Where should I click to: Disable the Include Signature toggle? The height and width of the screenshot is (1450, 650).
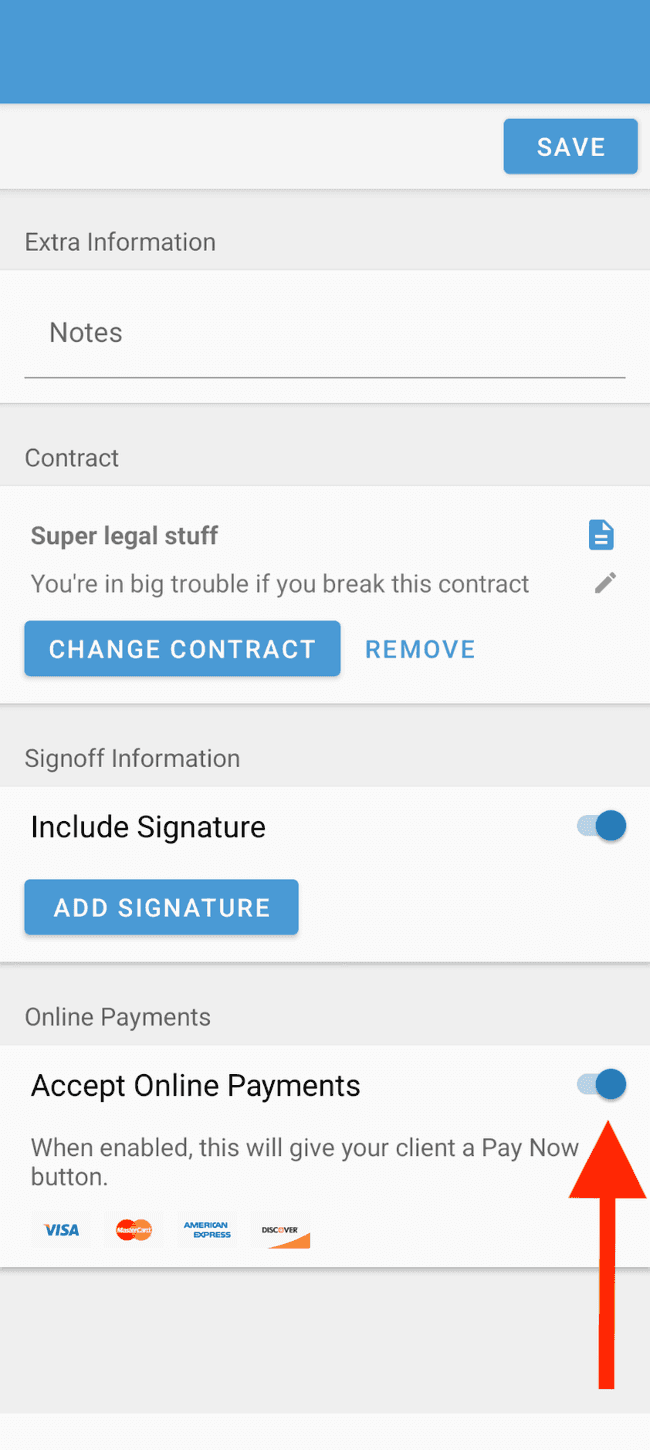tap(598, 825)
